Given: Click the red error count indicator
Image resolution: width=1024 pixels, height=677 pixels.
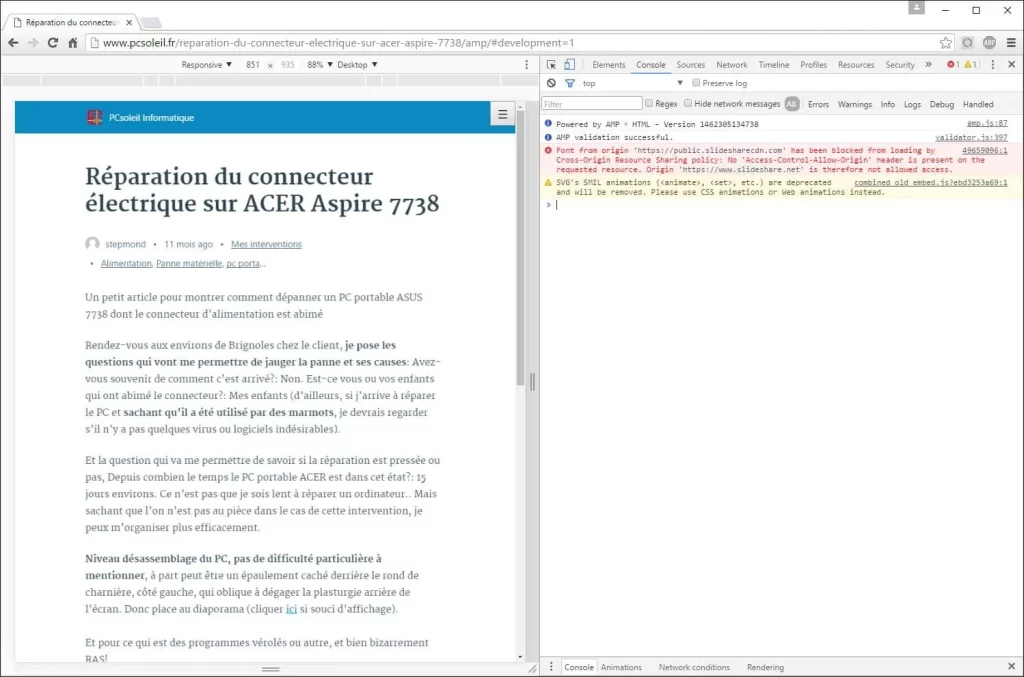Looking at the screenshot, I should tap(953, 65).
